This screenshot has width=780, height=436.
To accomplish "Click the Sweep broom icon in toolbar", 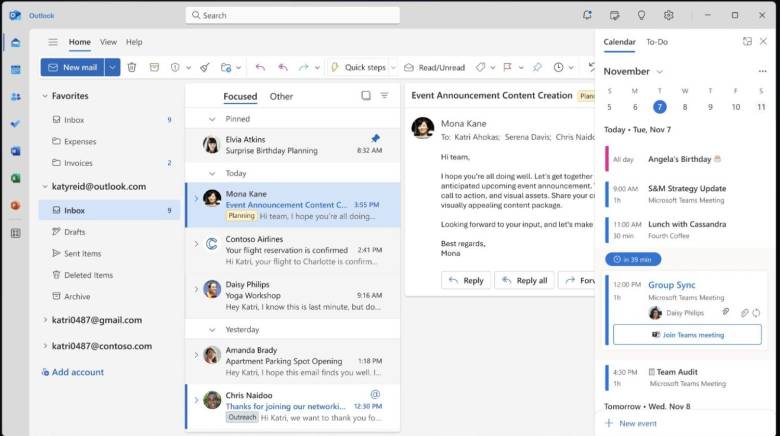I will tap(205, 67).
